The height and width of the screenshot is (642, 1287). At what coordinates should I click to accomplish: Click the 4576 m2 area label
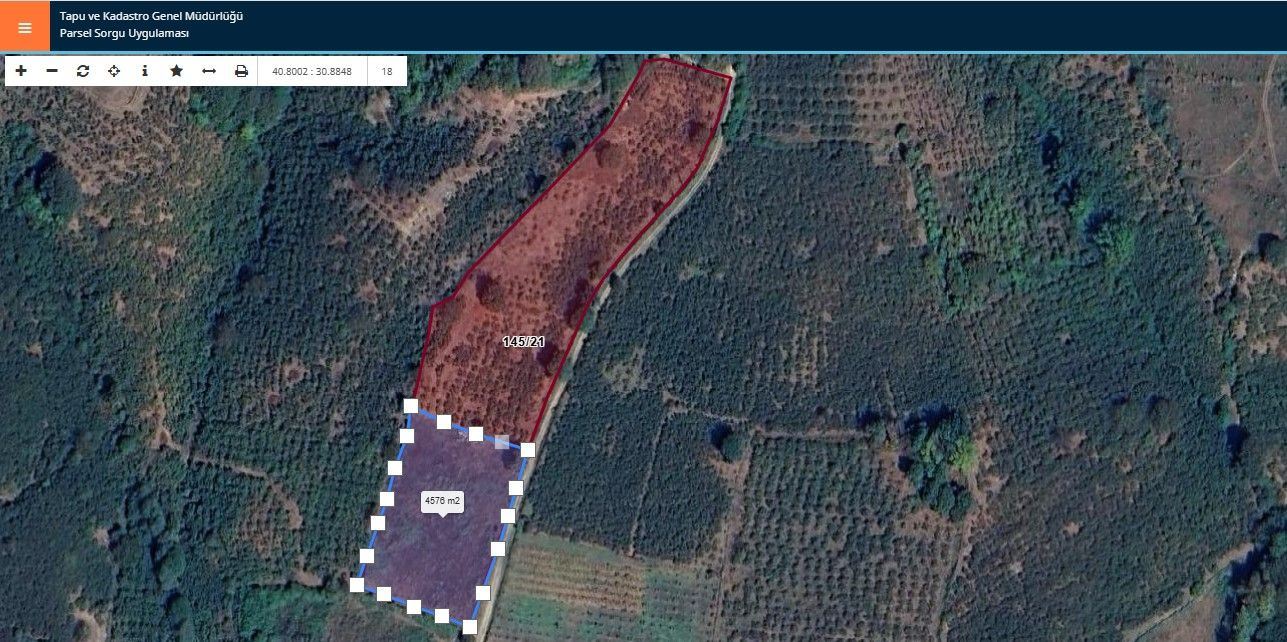point(442,501)
